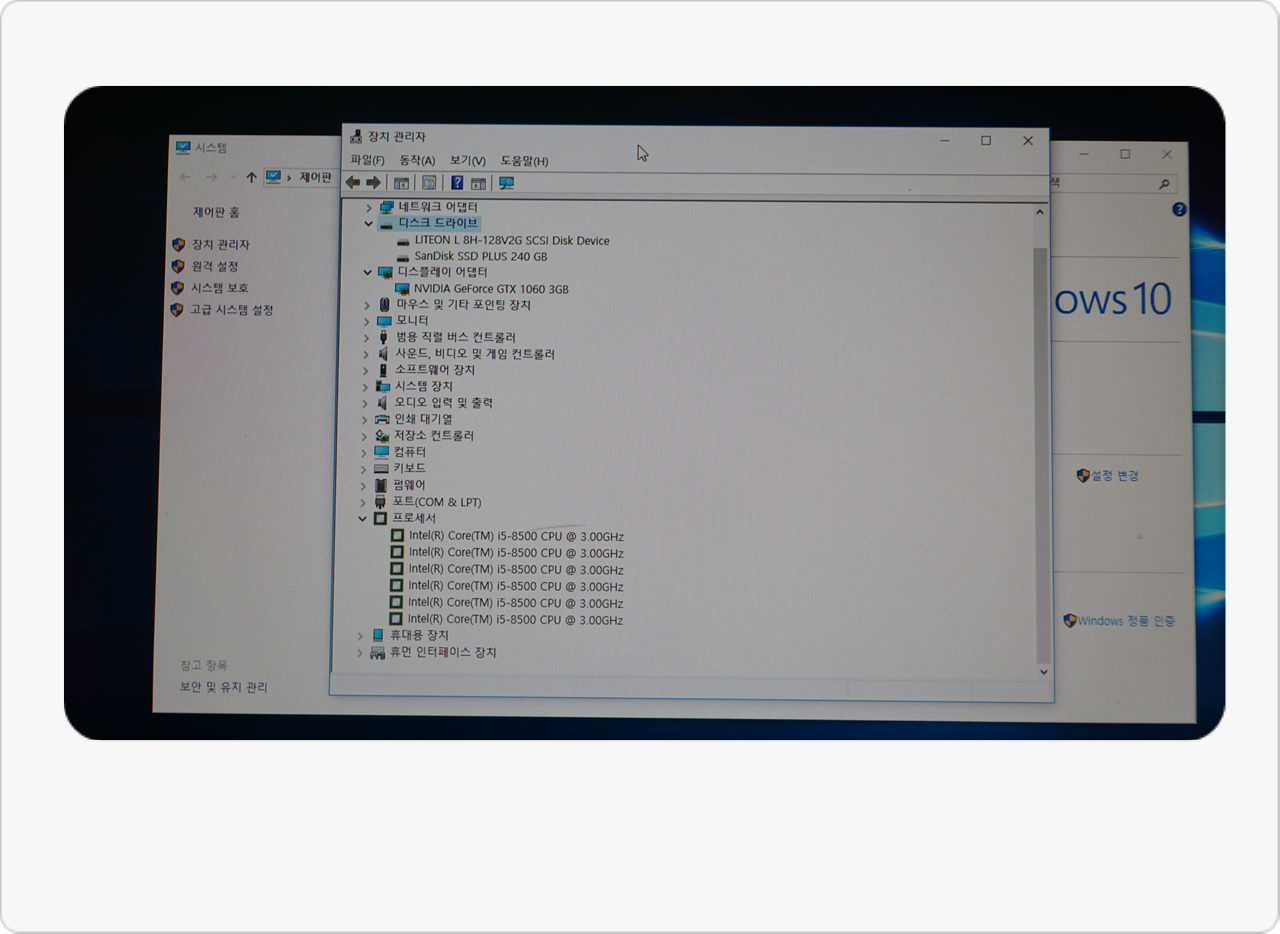Expand the 휴먼 인터페이스 장치 node

pos(360,653)
